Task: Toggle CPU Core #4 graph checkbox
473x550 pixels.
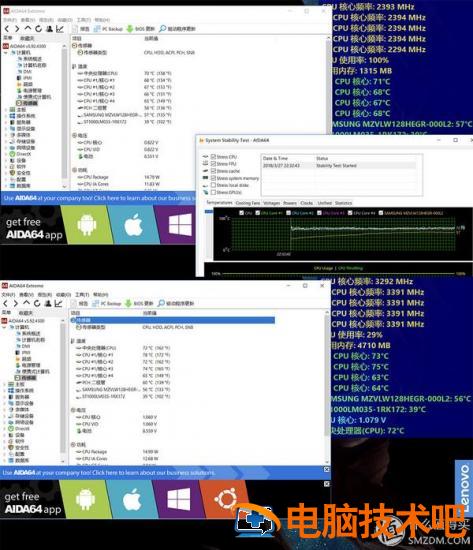Action: pyautogui.click(x=350, y=213)
